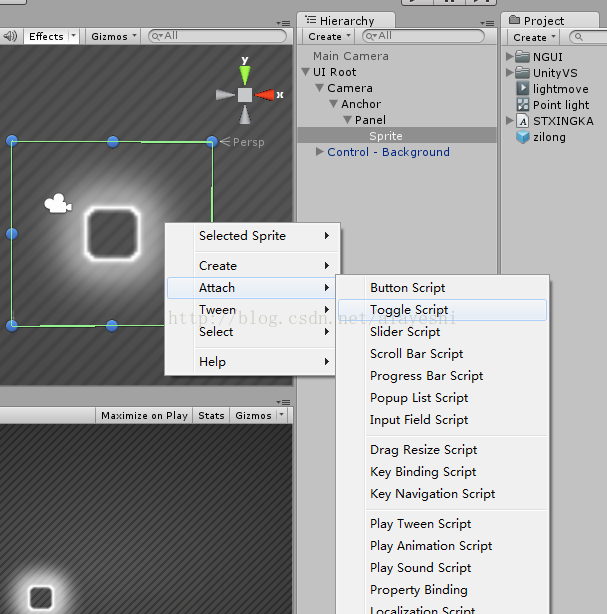Image resolution: width=607 pixels, height=614 pixels.
Task: Attach Toggle Script to sprite
Action: click(x=443, y=310)
